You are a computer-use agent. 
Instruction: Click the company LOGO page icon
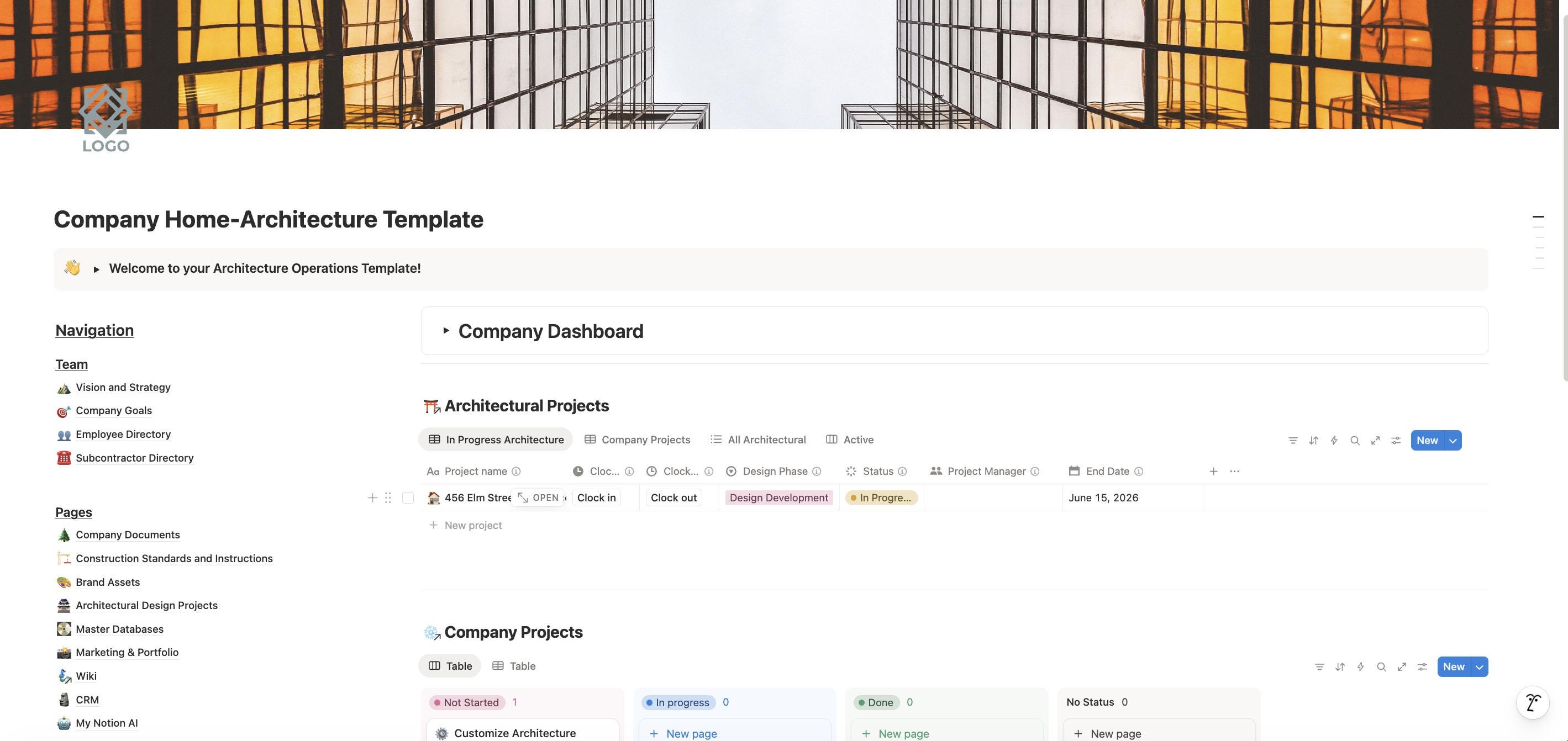coord(106,118)
